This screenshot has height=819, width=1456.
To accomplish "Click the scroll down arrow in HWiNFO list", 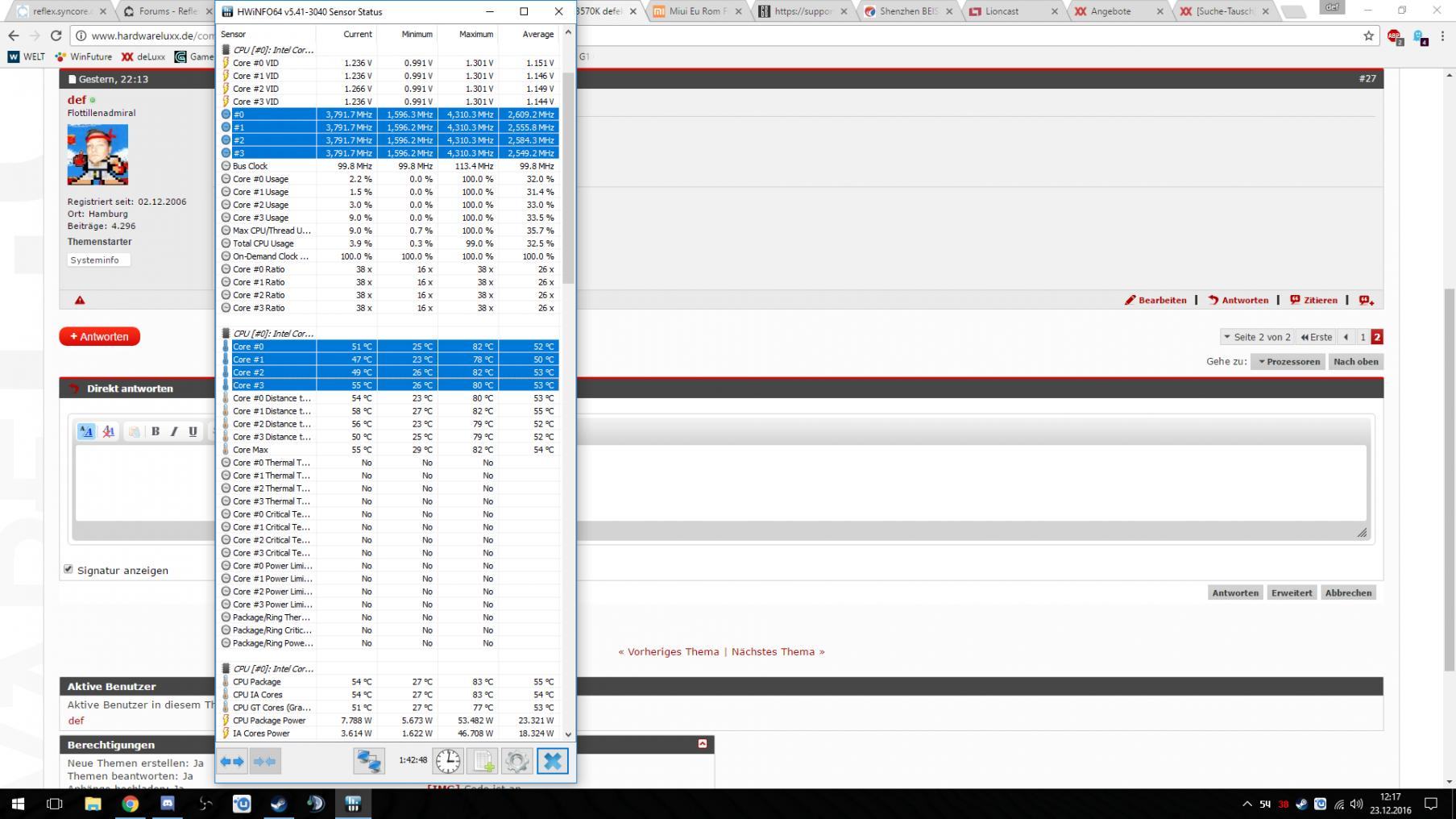I will pyautogui.click(x=568, y=734).
